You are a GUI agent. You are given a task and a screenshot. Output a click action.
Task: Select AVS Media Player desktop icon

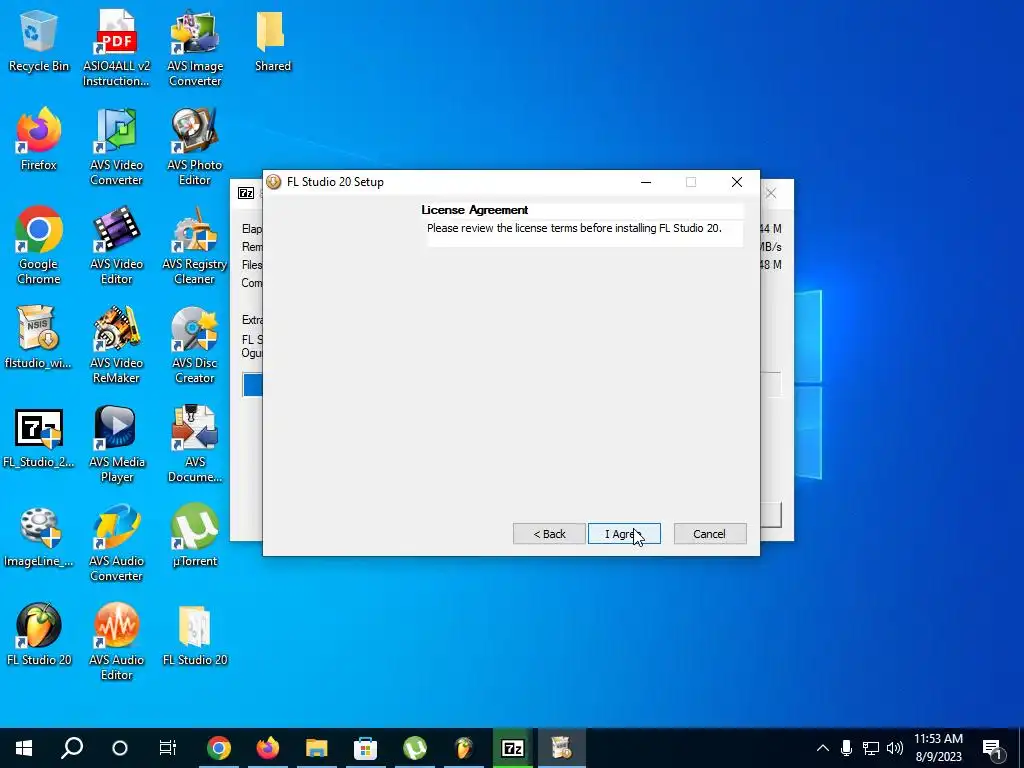click(x=116, y=445)
